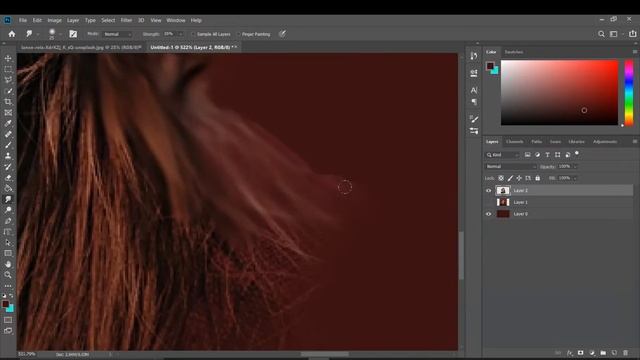Screen dimensions: 640x360
Task: Open the layer filter Kind dropdown
Action: pyautogui.click(x=502, y=155)
